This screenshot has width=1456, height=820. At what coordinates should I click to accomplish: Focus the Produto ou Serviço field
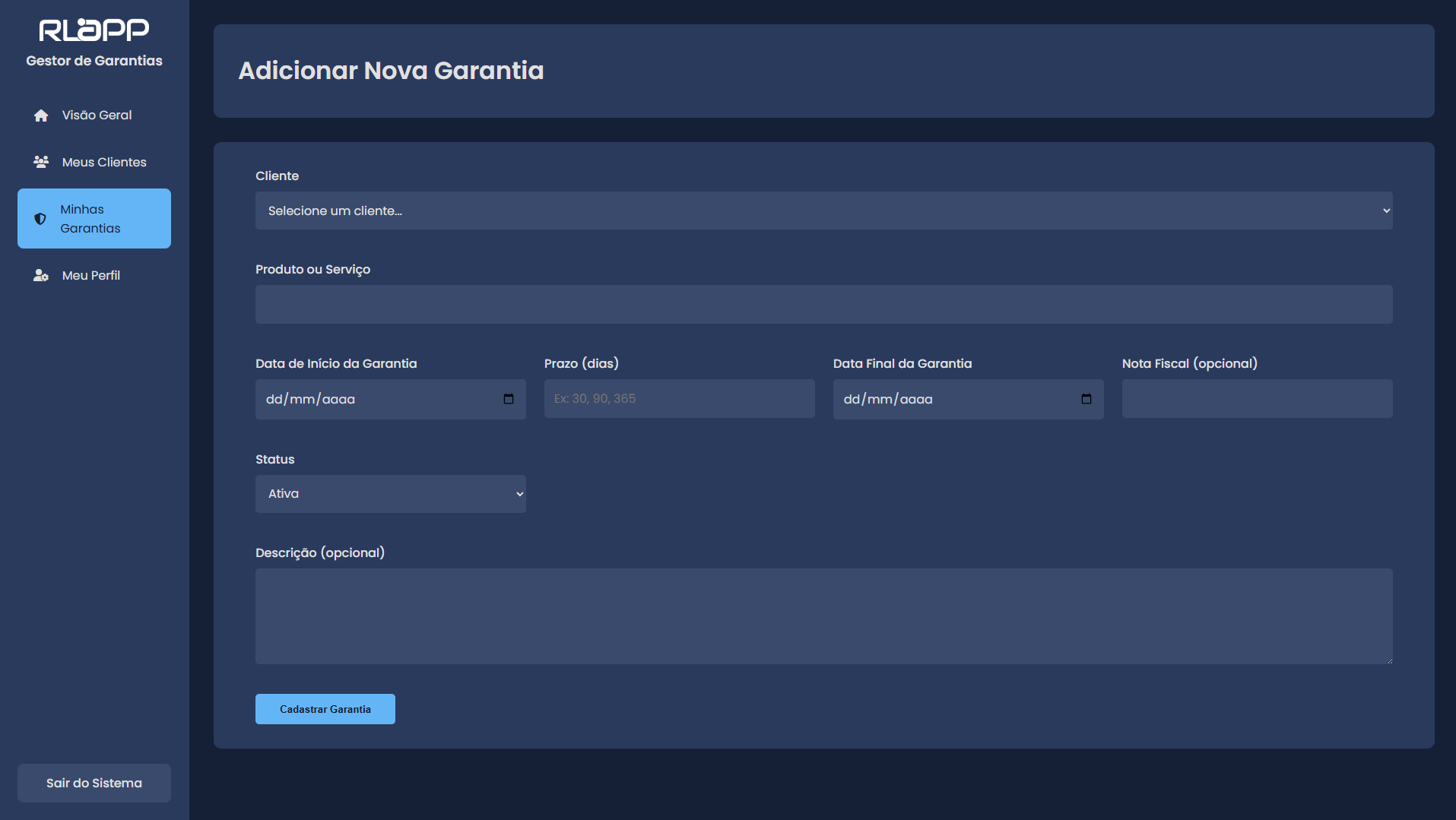click(823, 305)
